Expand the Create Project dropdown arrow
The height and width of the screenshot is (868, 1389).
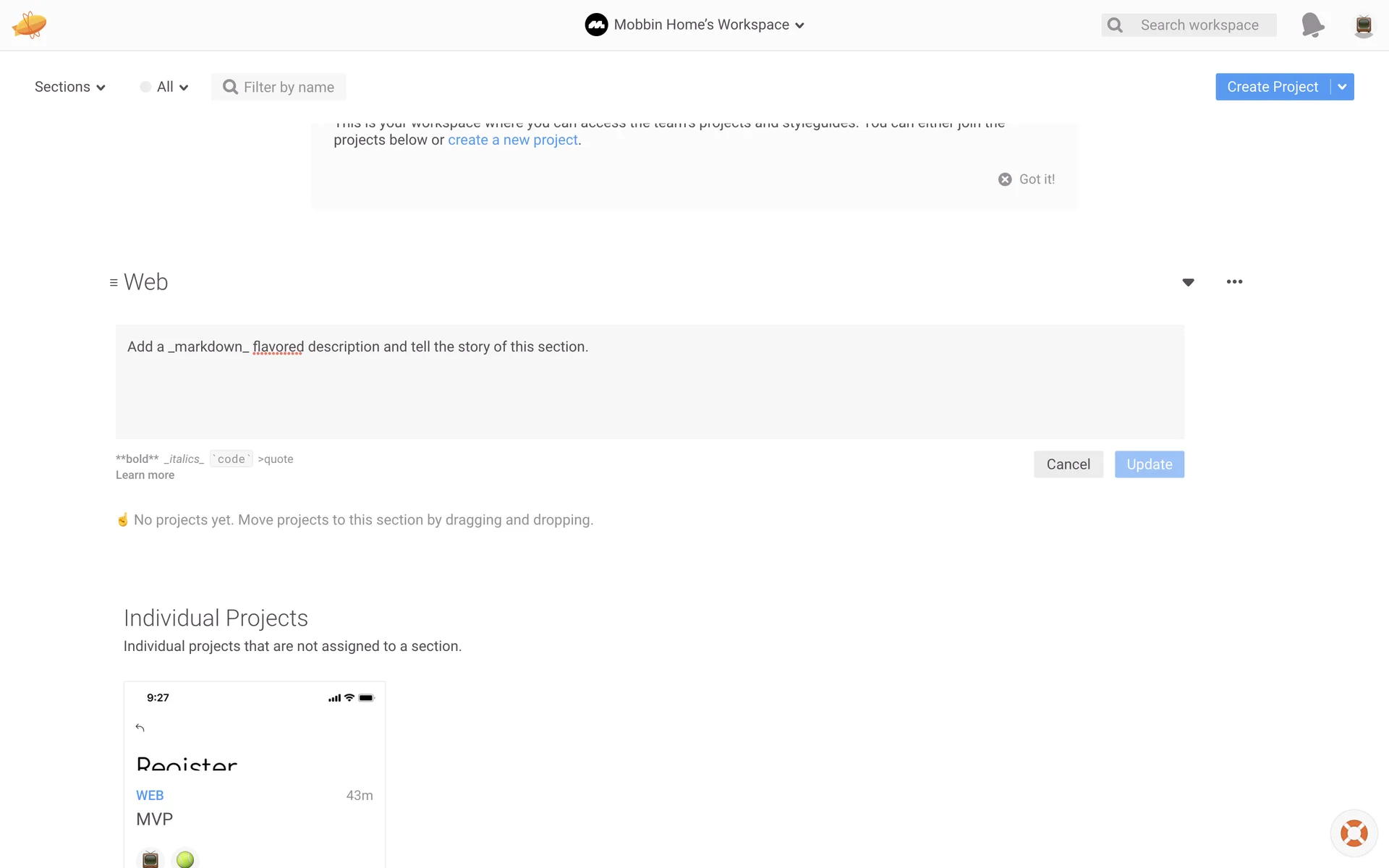click(x=1342, y=87)
